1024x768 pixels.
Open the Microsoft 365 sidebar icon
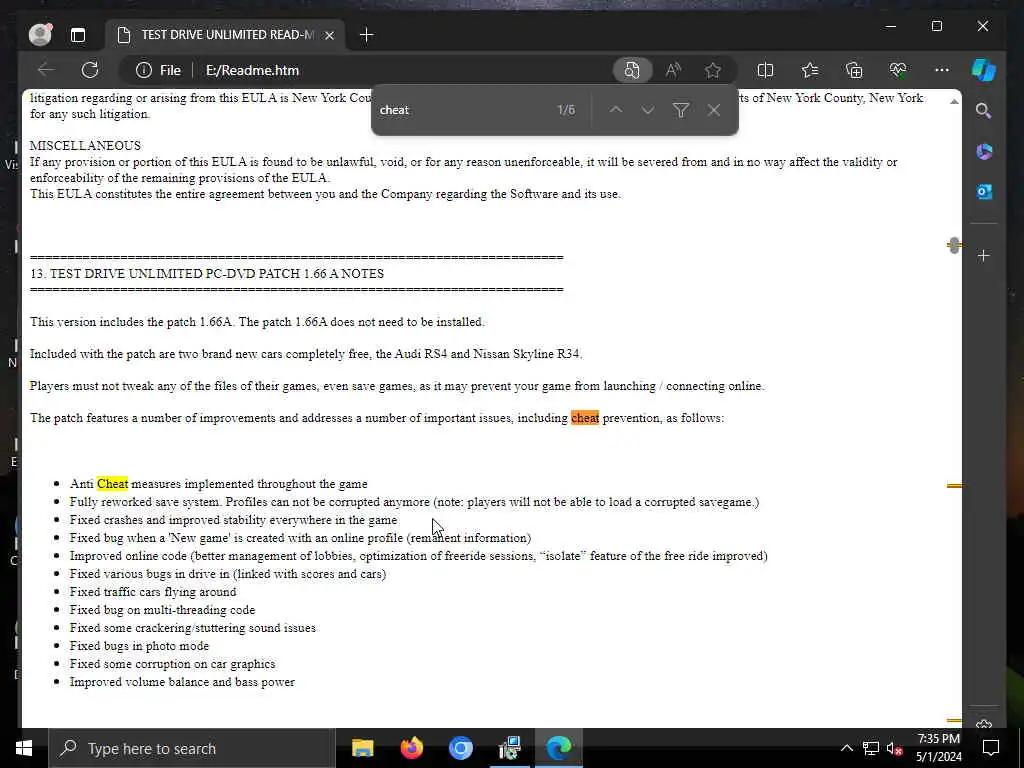click(x=984, y=152)
